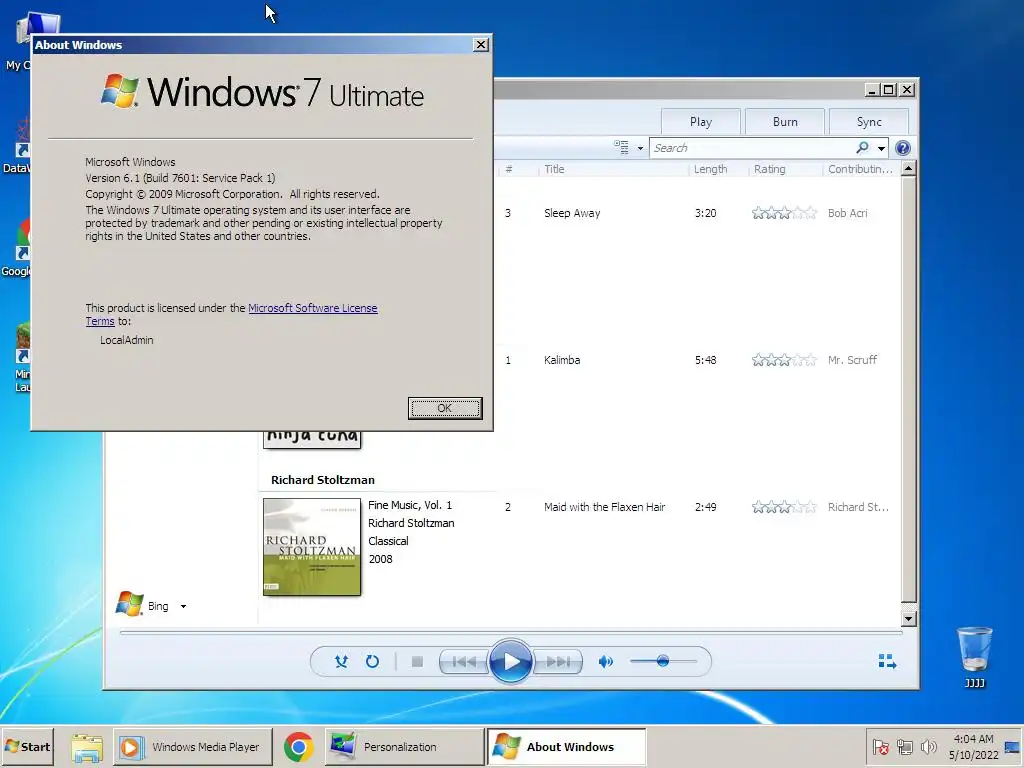
Task: Click the Previous track button
Action: click(464, 662)
